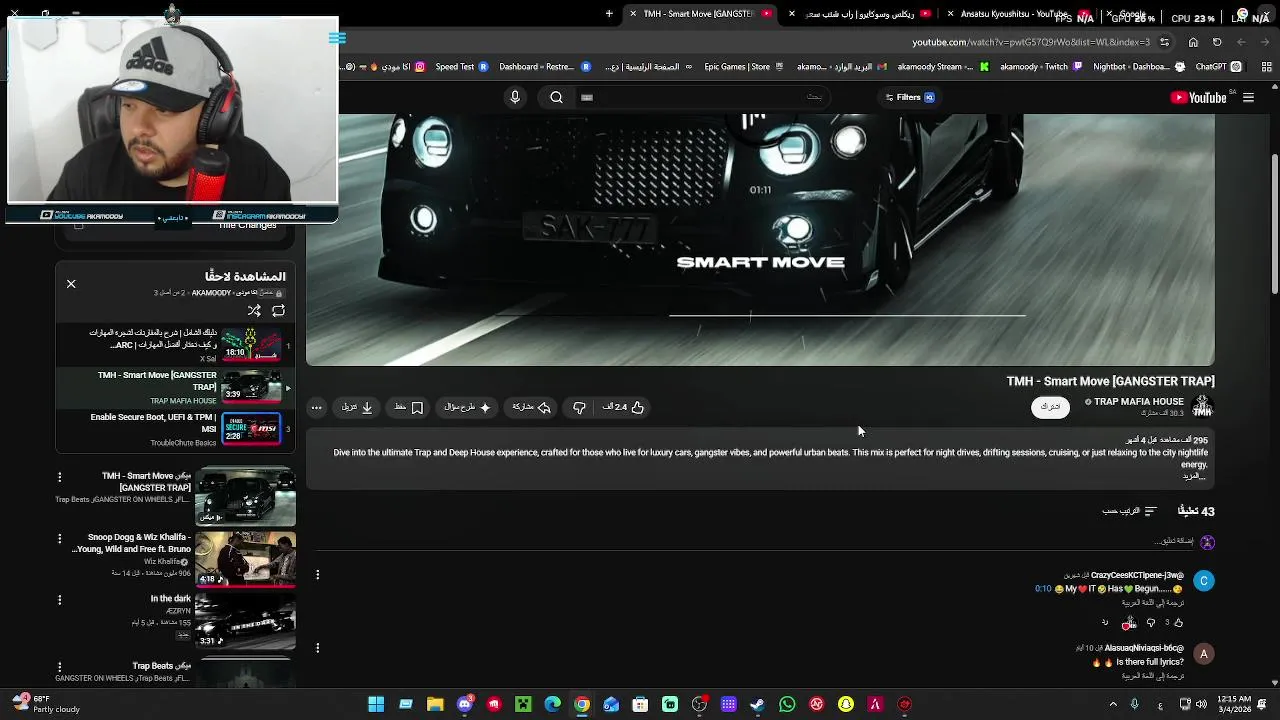Open the ChatGPT bookmark

(x=1218, y=67)
